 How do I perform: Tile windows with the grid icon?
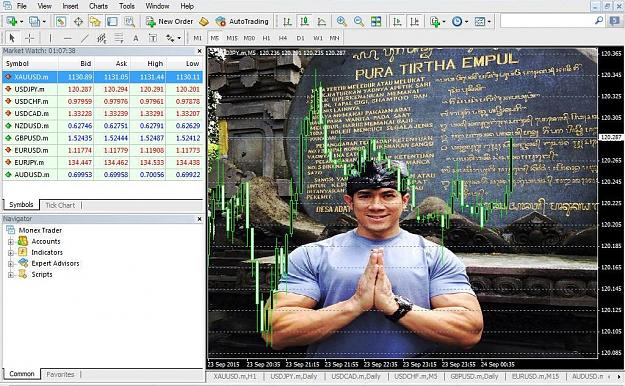[376, 22]
